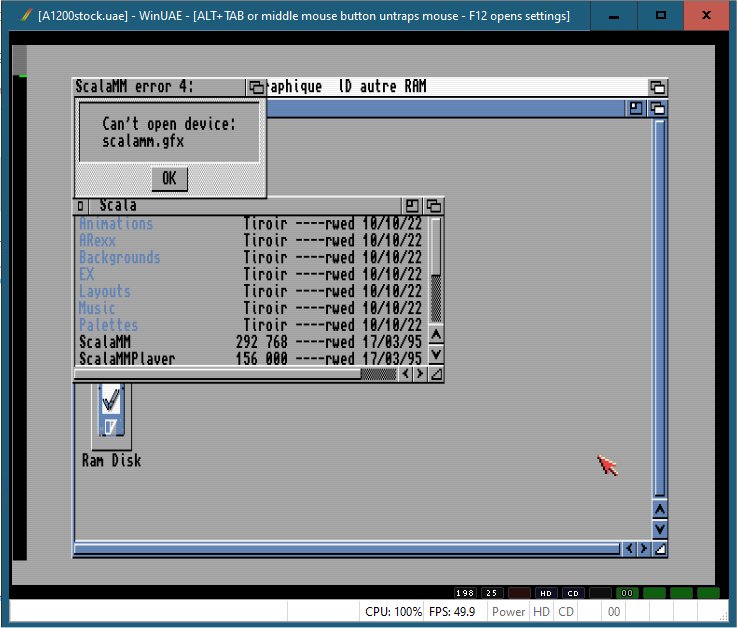This screenshot has width=737, height=628.
Task: Click the WinUAE title bar app icon
Action: (x=26, y=15)
